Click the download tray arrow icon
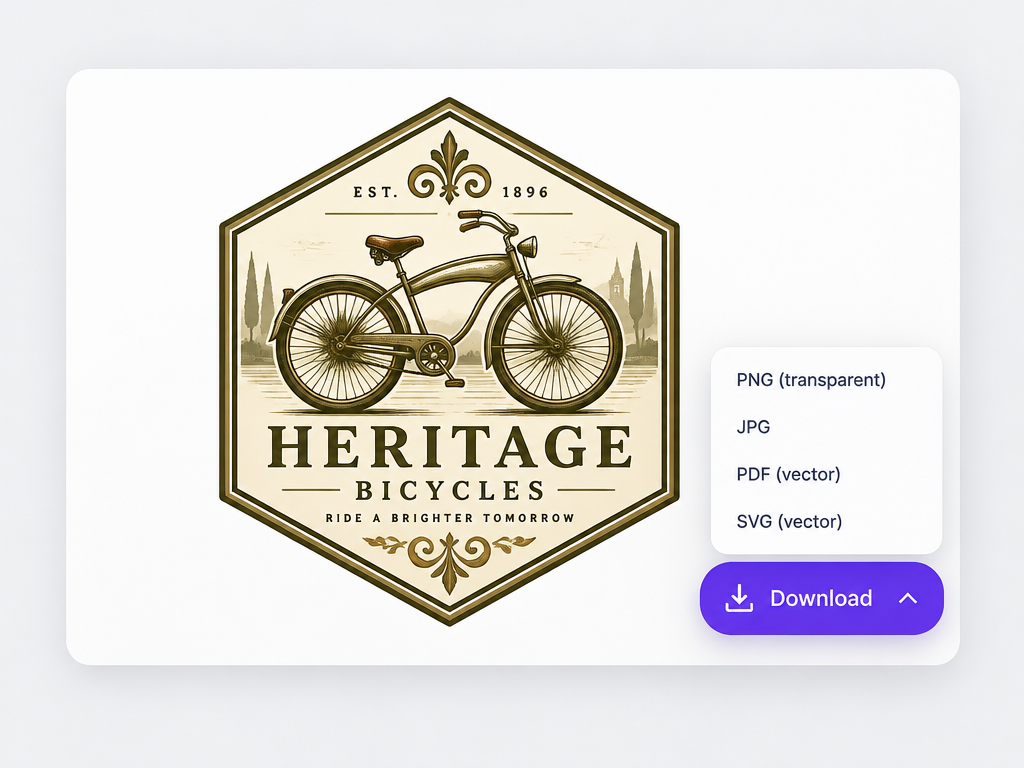Image resolution: width=1024 pixels, height=768 pixels. click(739, 598)
